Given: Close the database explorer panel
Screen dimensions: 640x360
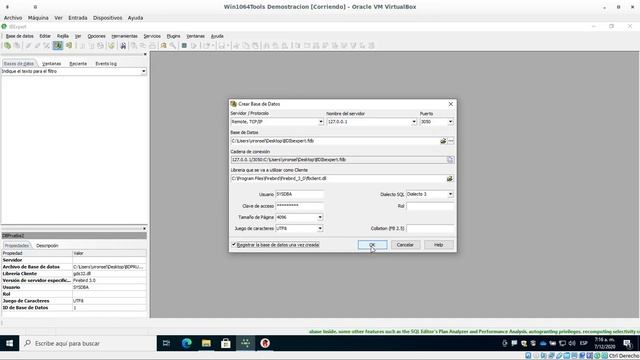Looking at the screenshot, I should pyautogui.click(x=144, y=54).
